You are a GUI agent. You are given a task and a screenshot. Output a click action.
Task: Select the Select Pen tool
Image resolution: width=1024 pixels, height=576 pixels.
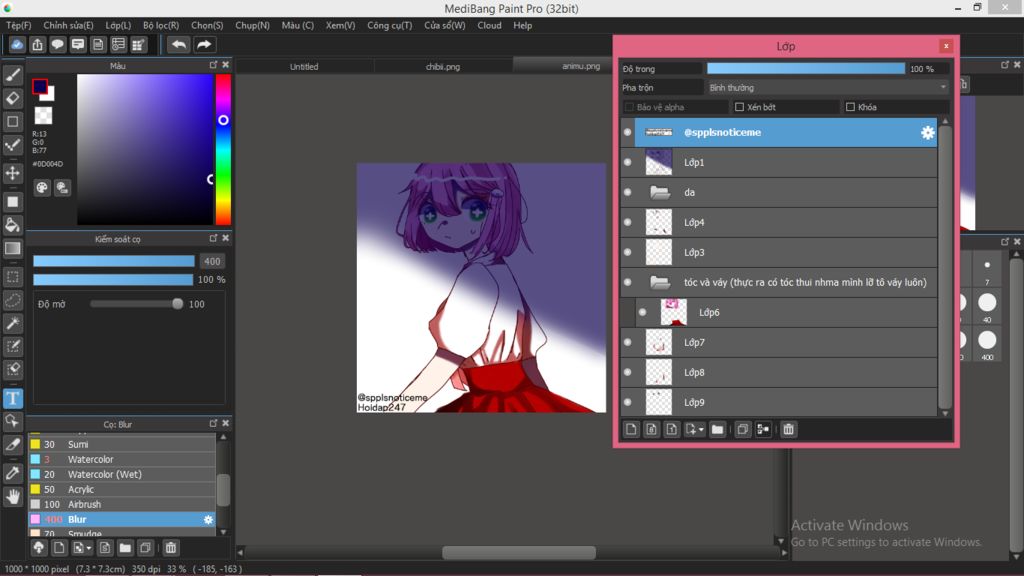12,346
